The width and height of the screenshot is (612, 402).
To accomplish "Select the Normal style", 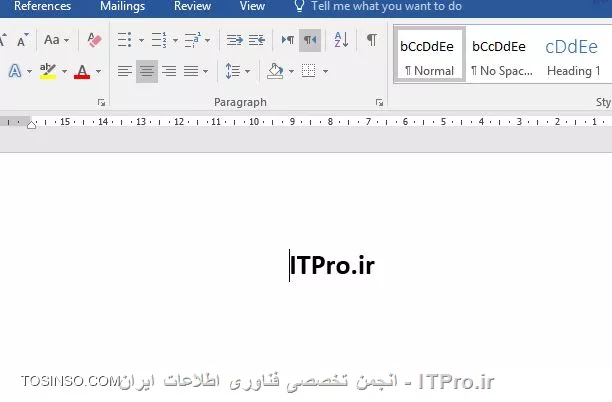I will tap(429, 54).
